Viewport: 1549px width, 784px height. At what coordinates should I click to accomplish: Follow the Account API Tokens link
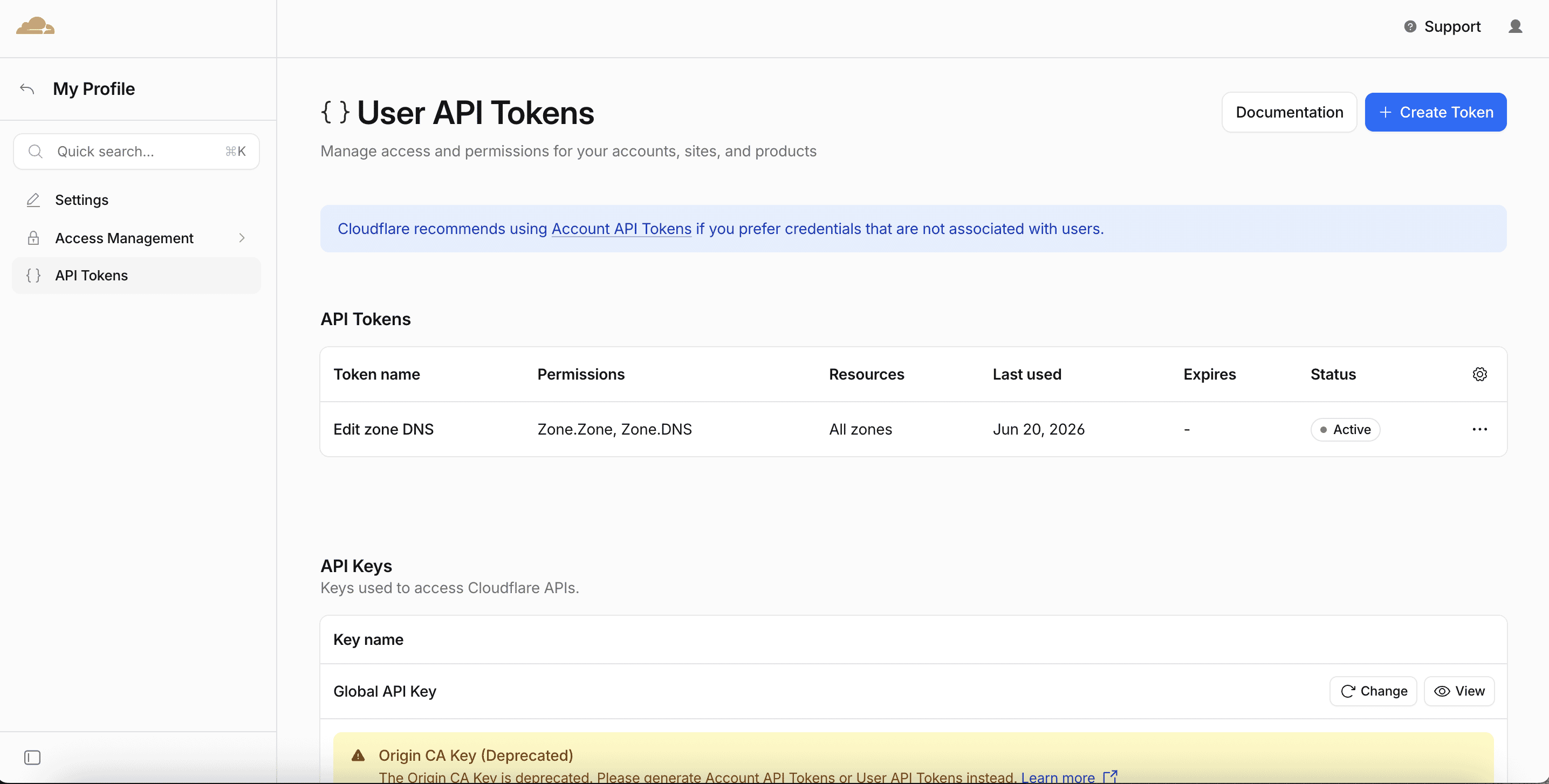click(621, 229)
